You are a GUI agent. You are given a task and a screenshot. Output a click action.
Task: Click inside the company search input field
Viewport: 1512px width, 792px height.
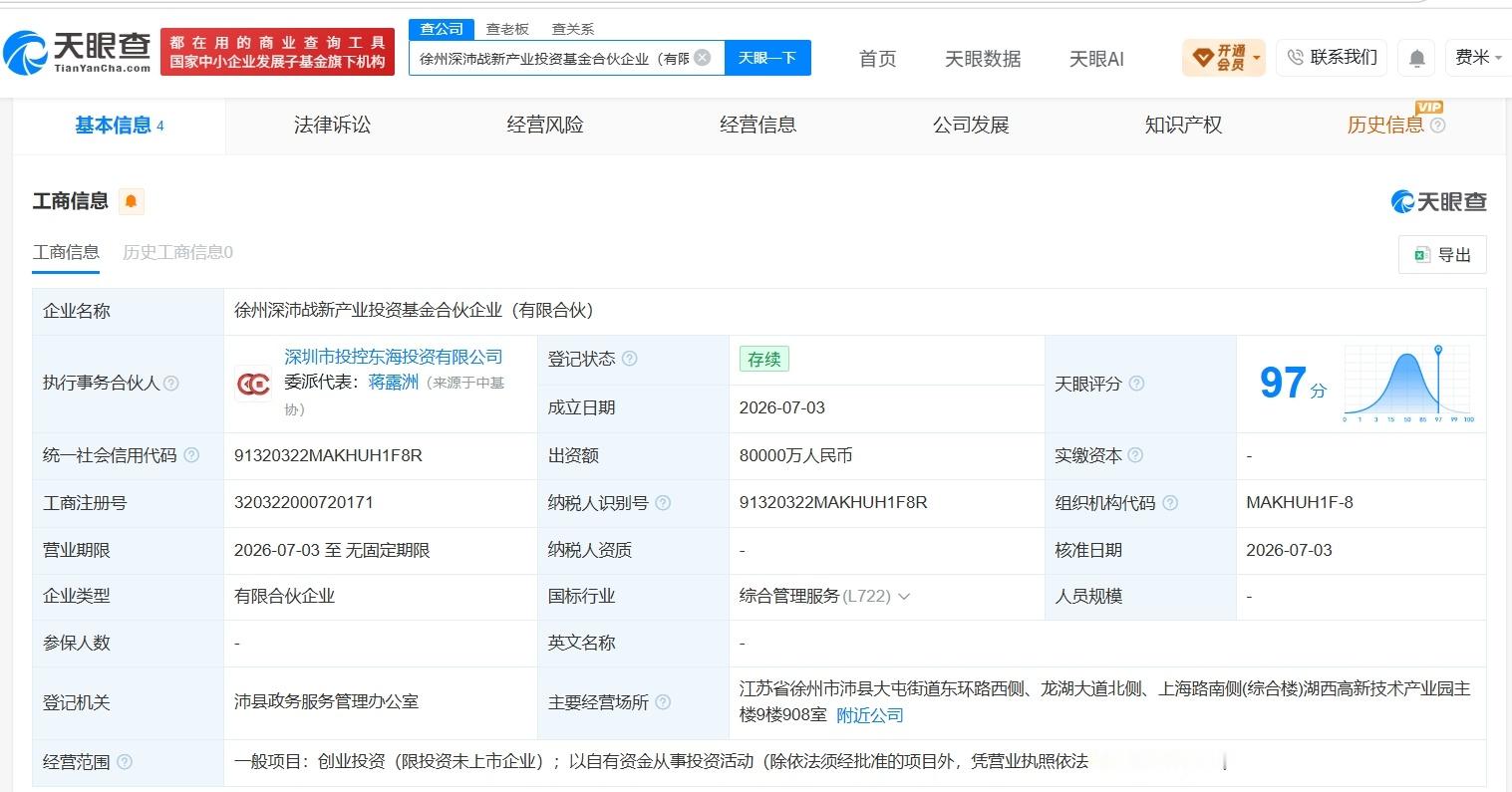click(x=554, y=58)
